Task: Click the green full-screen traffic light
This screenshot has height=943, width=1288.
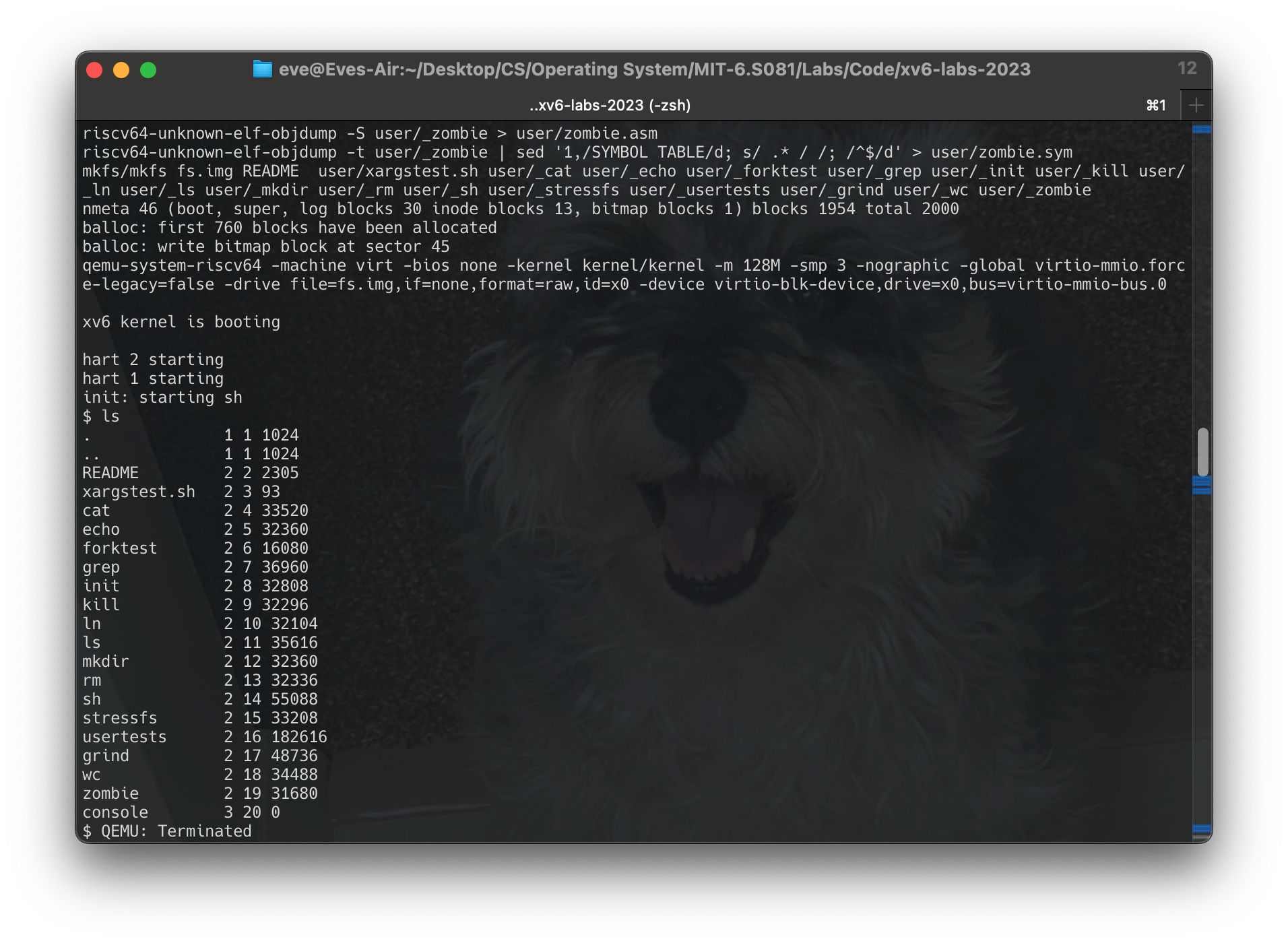Action: (x=150, y=69)
